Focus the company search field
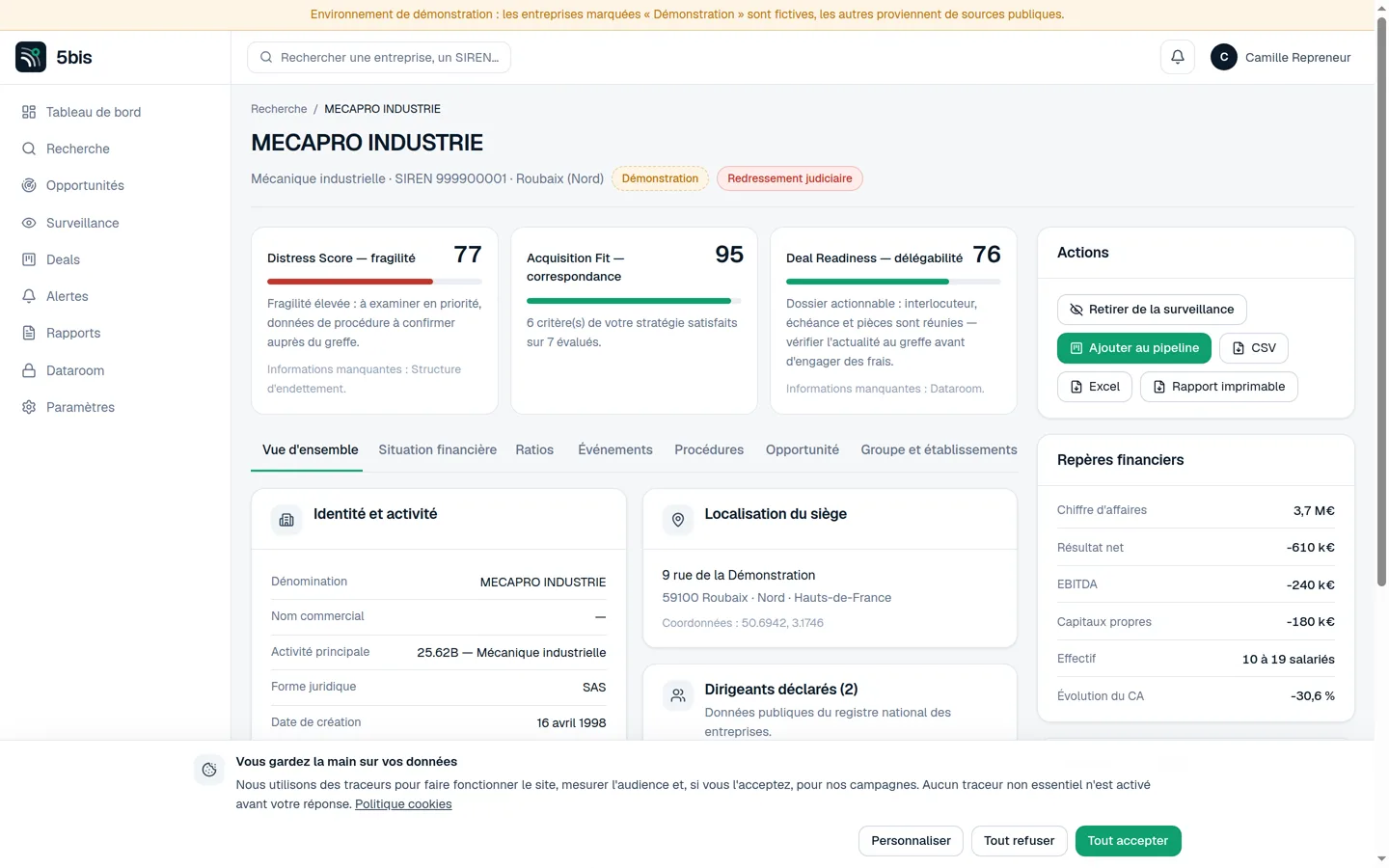Viewport: 1389px width, 868px height. (x=379, y=57)
